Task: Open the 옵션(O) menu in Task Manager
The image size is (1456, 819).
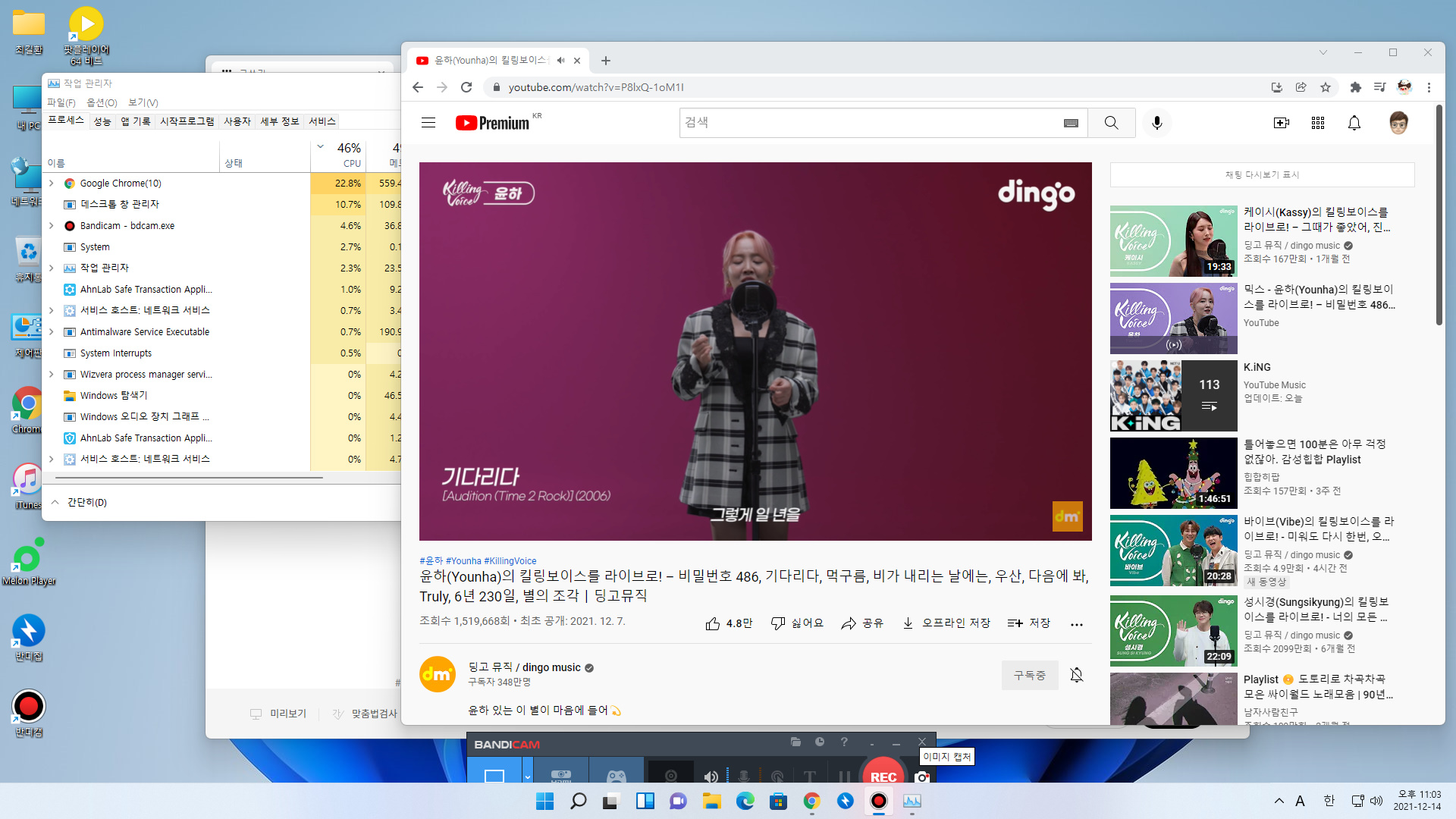Action: (102, 102)
